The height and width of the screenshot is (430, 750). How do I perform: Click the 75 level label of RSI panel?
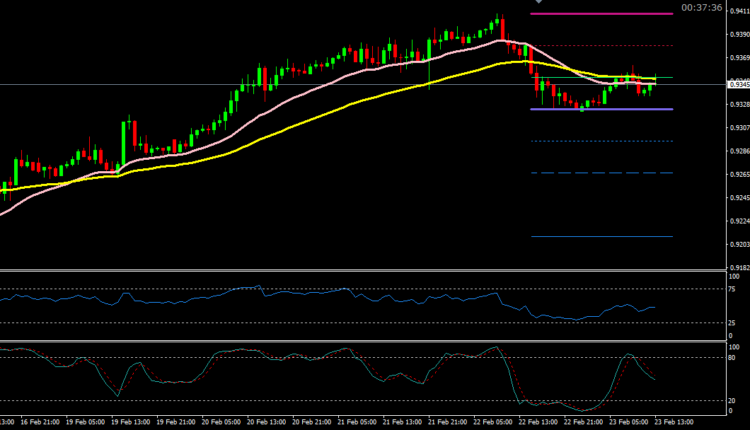pos(734,289)
